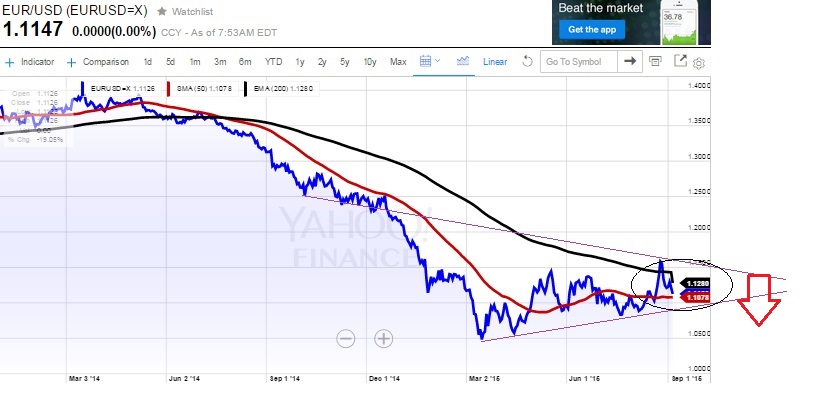Click the full screen chart icon
Viewport: 836px width, 404px height.
click(x=655, y=62)
